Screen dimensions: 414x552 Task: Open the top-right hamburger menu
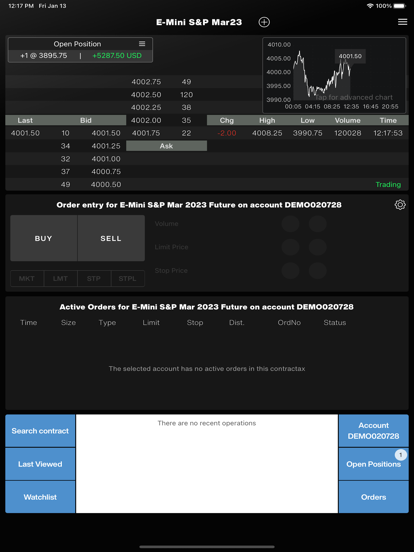coord(402,22)
